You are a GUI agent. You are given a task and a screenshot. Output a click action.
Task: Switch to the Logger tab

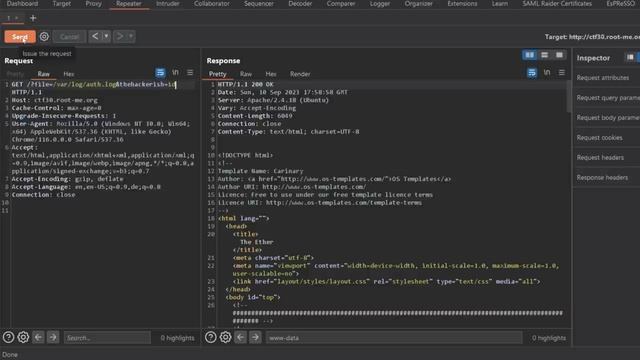point(380,4)
